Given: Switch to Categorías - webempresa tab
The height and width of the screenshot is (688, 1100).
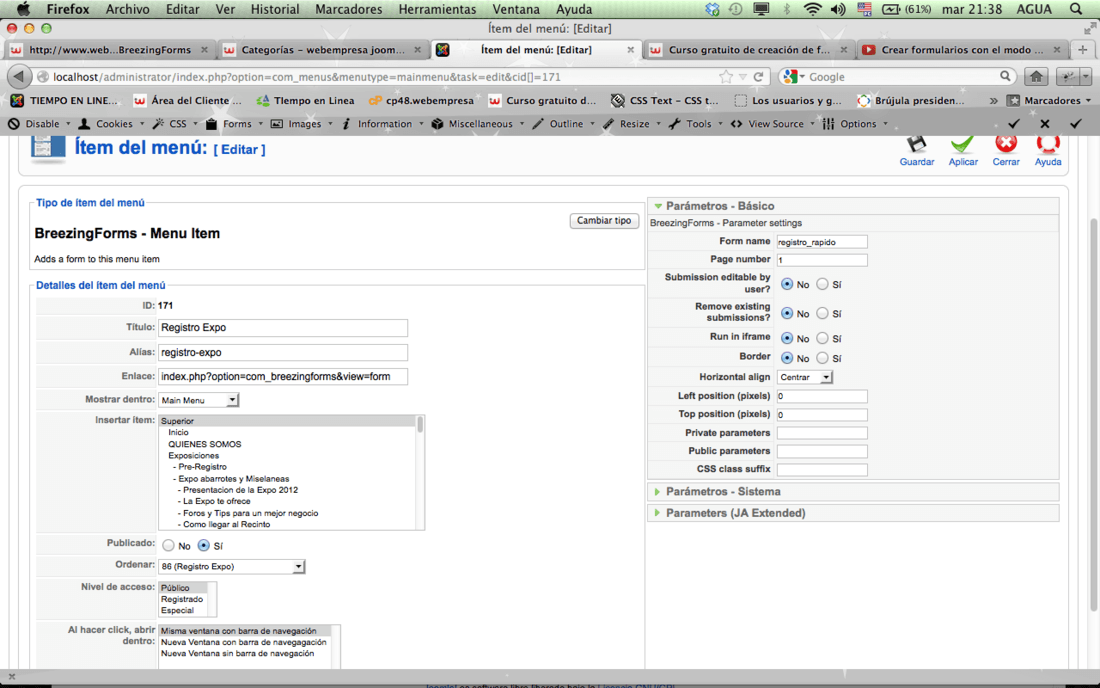Looking at the screenshot, I should [323, 50].
